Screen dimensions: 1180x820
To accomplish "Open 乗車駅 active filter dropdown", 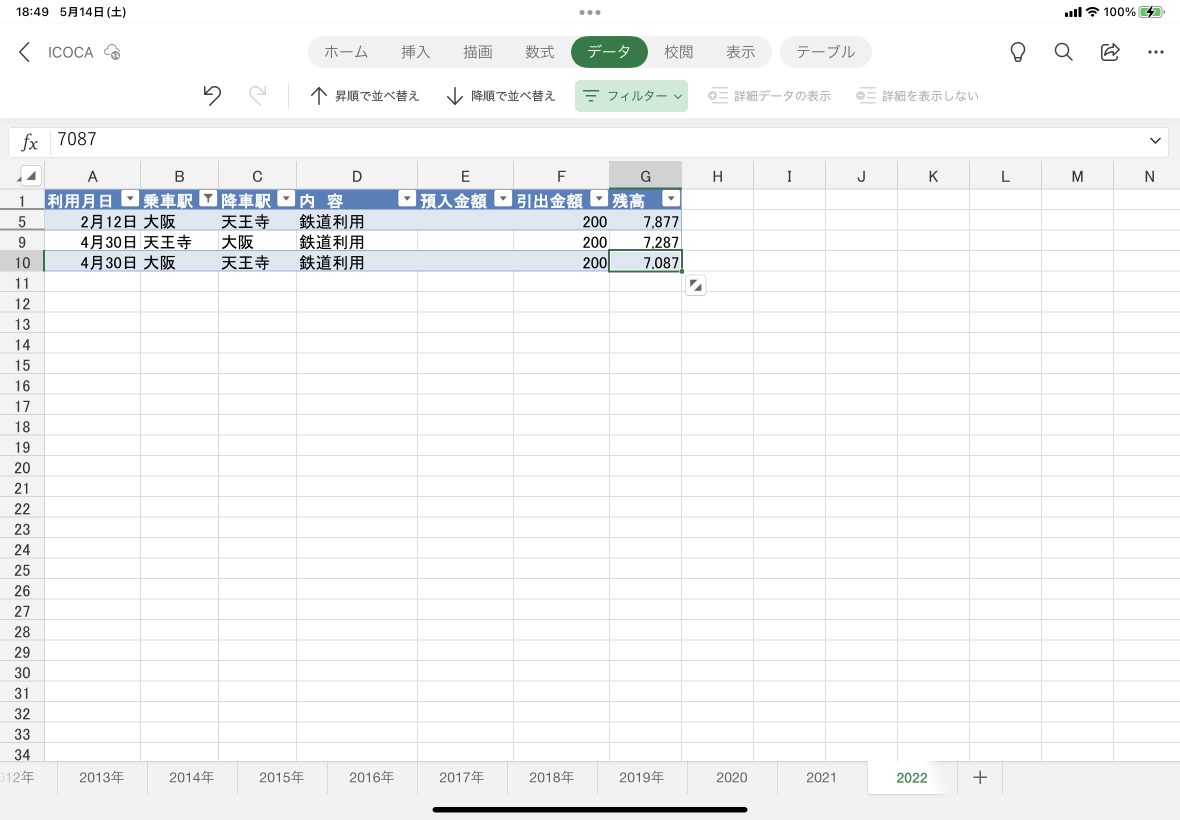I will 208,199.
